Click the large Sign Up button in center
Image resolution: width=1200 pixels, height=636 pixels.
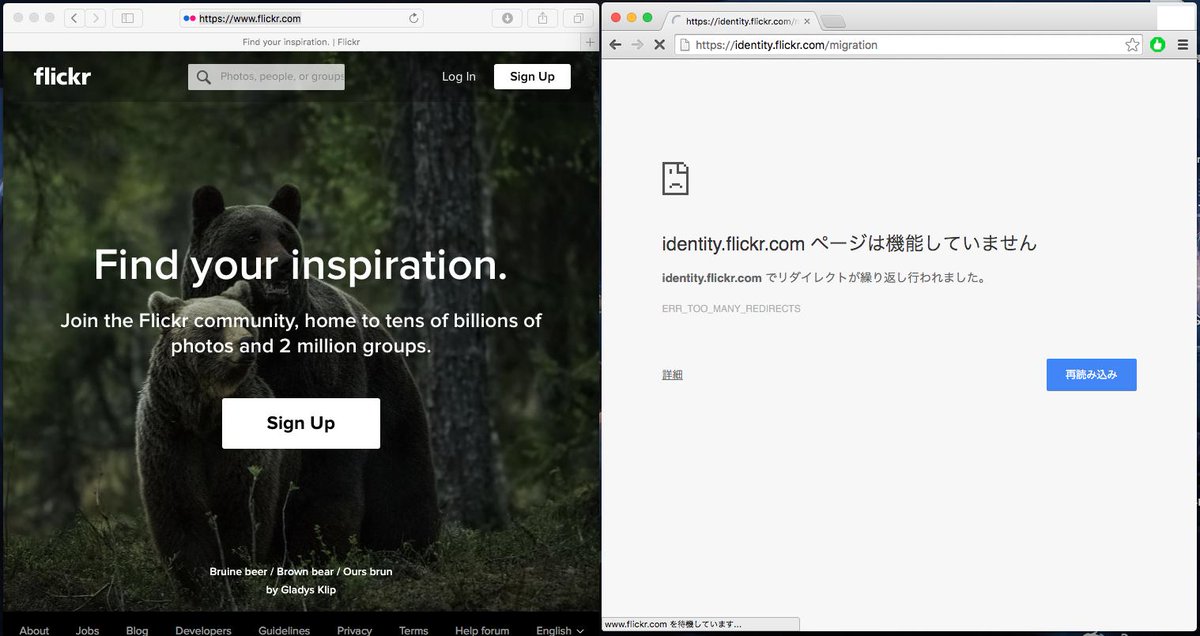[x=301, y=423]
